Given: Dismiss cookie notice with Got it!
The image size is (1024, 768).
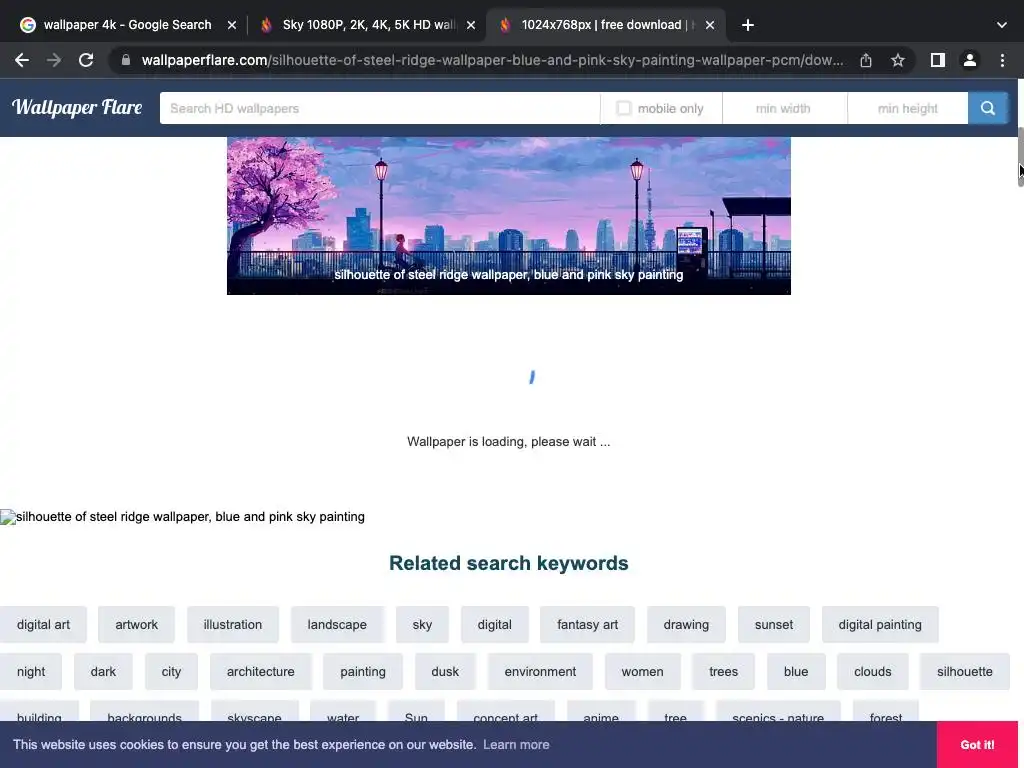Looking at the screenshot, I should point(977,744).
